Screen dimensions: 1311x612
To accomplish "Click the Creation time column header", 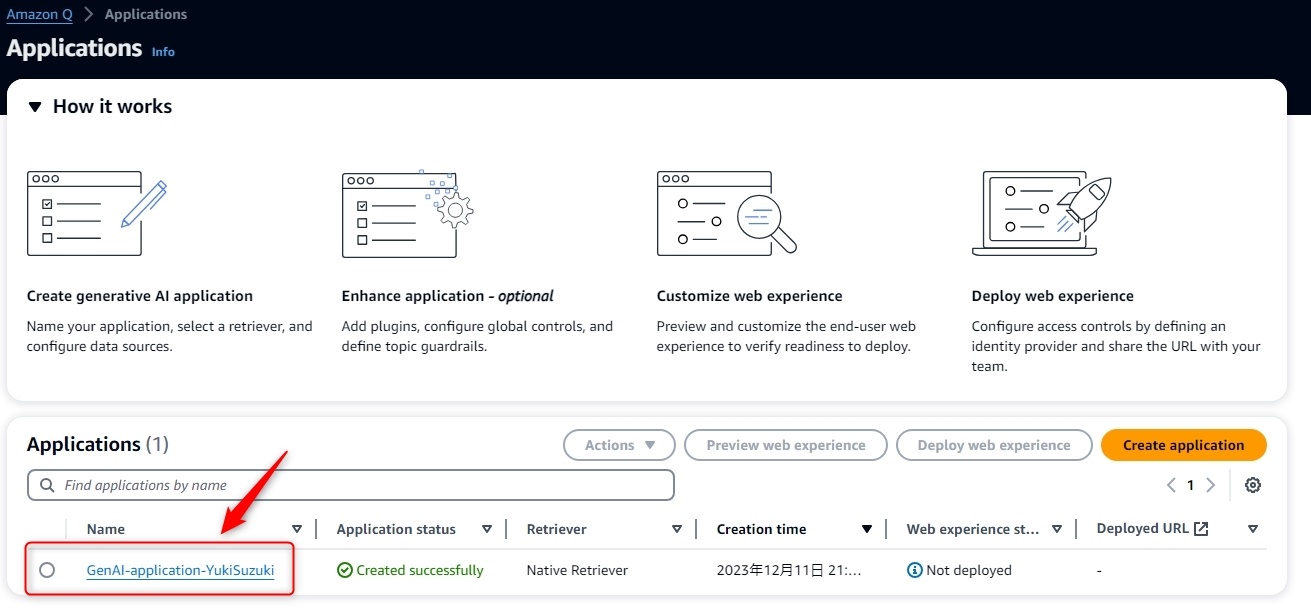I will pyautogui.click(x=761, y=529).
